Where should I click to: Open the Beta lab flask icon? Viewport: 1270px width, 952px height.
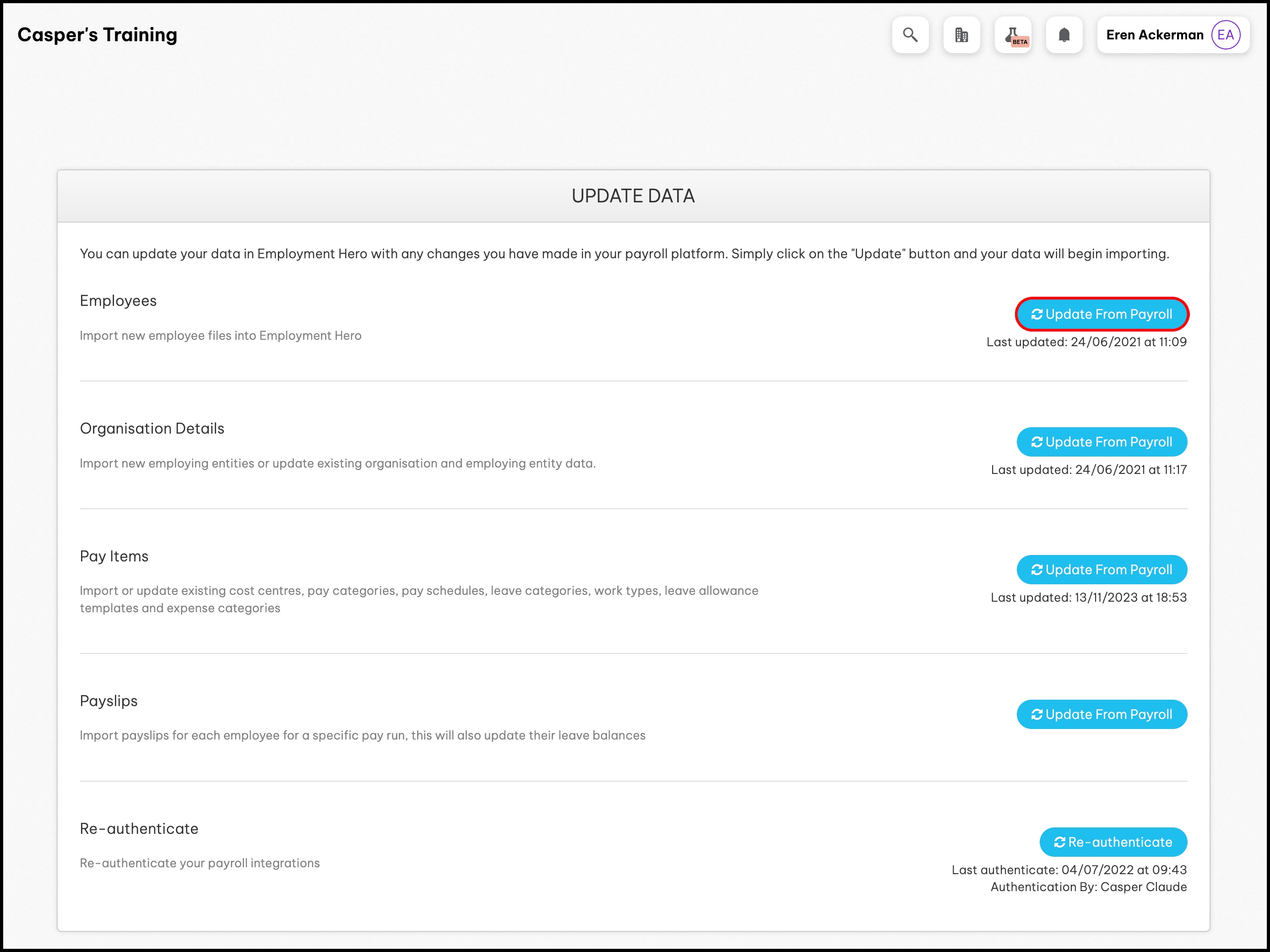[1013, 35]
